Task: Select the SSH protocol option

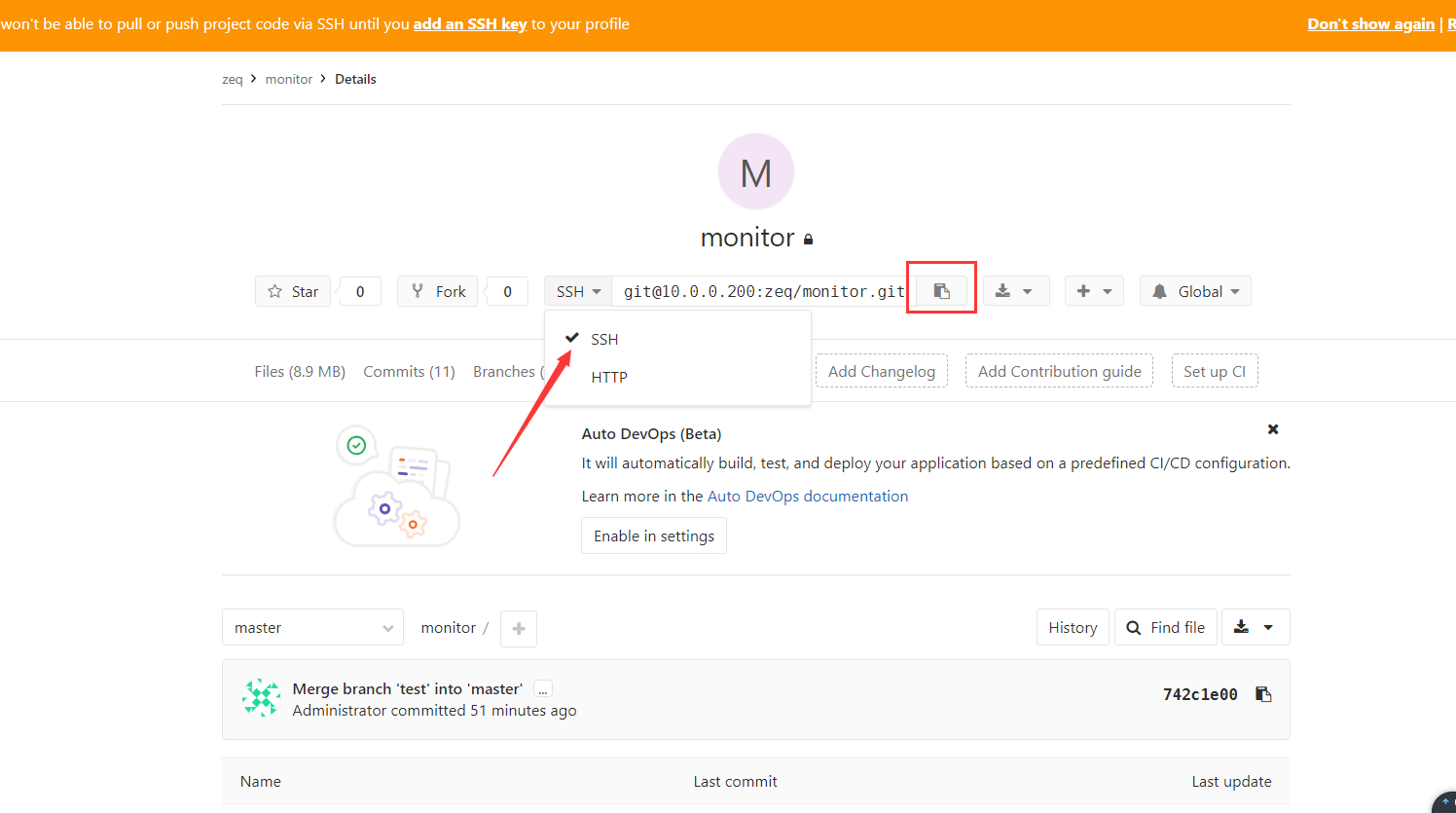Action: [604, 339]
